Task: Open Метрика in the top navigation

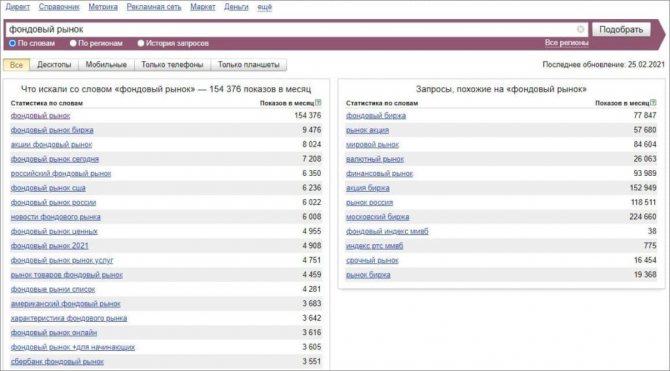Action: pos(103,7)
